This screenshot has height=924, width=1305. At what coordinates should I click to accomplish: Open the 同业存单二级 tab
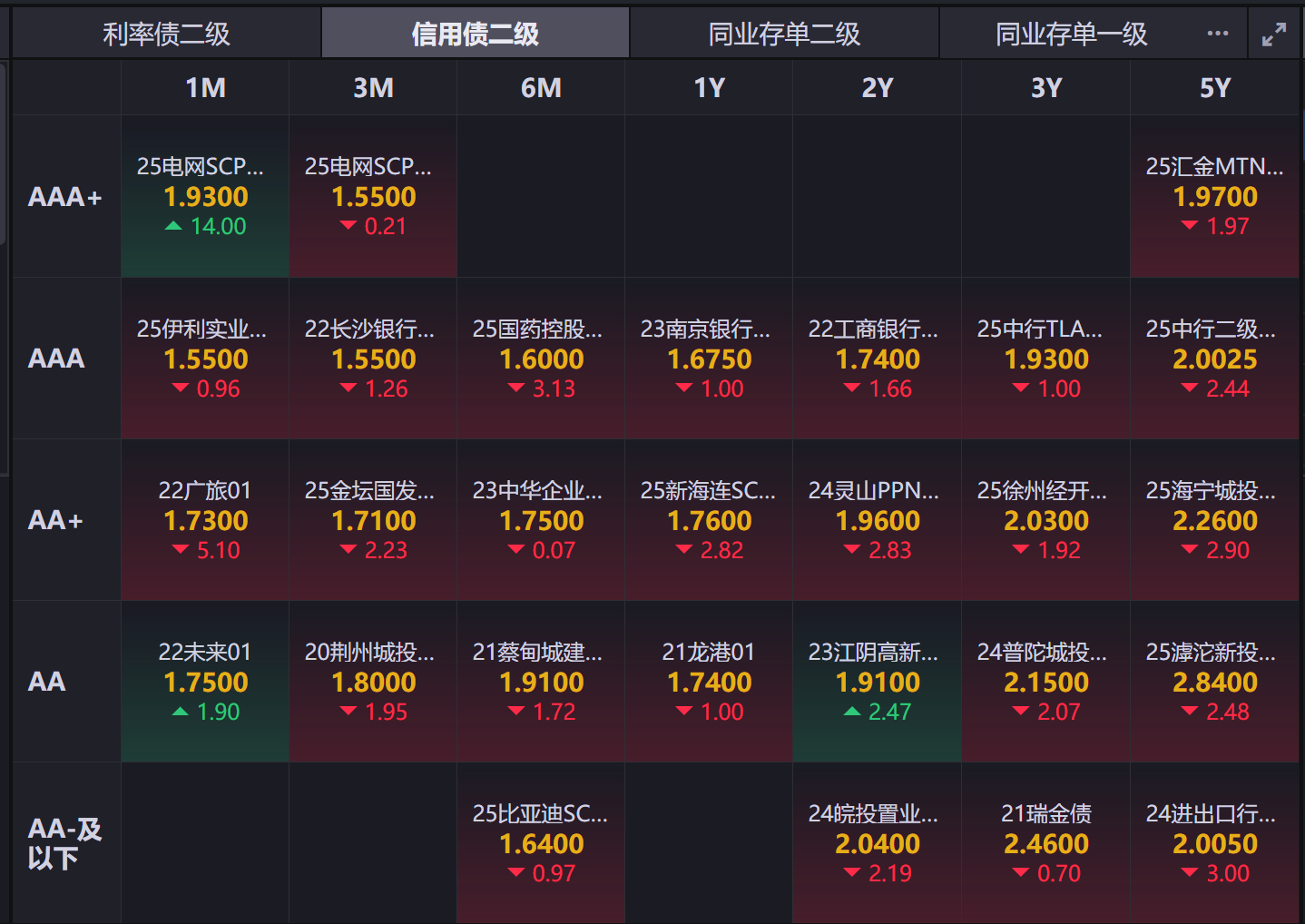click(x=784, y=34)
